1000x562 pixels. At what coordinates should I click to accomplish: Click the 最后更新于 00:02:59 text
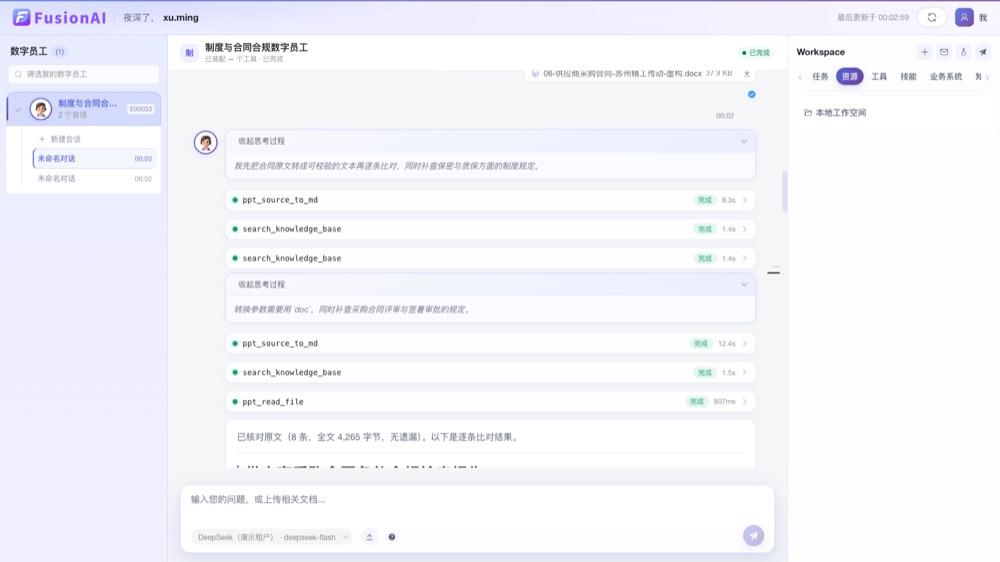tap(872, 18)
